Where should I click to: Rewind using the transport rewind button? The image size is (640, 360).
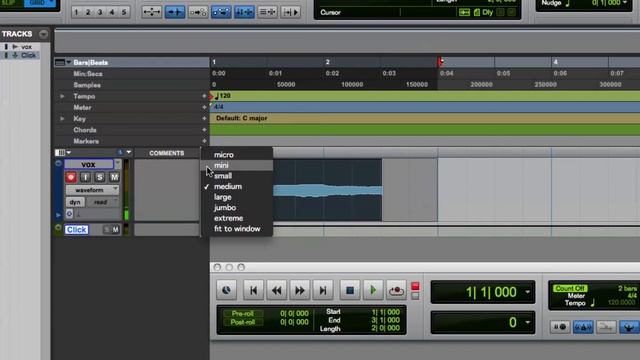pyautogui.click(x=276, y=290)
